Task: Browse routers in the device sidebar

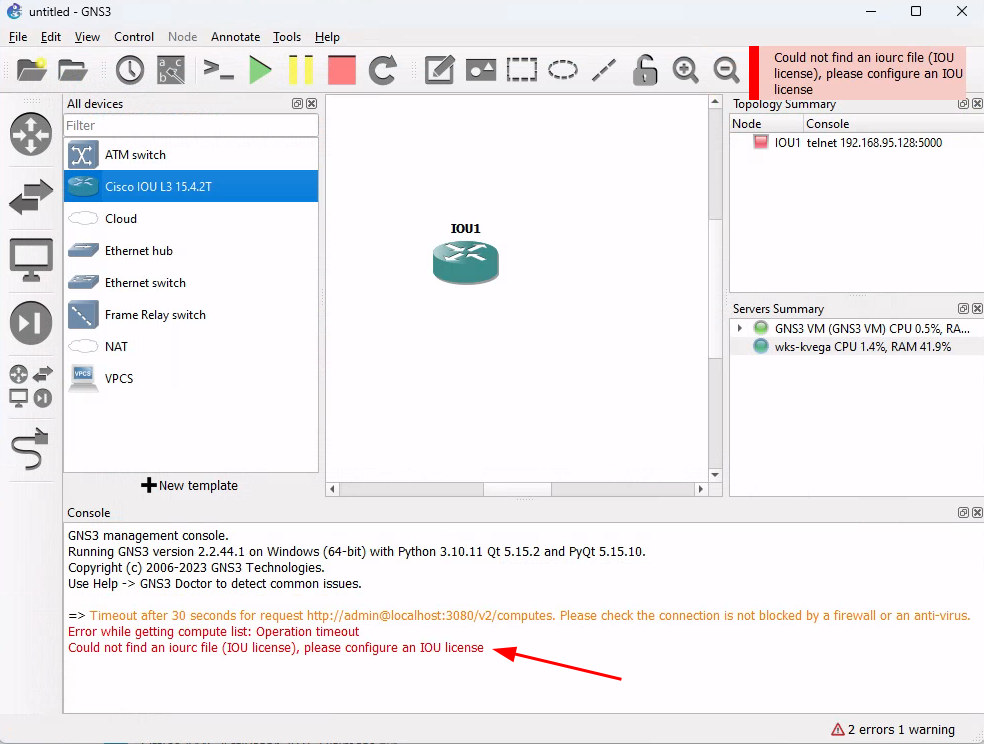Action: coord(31,134)
